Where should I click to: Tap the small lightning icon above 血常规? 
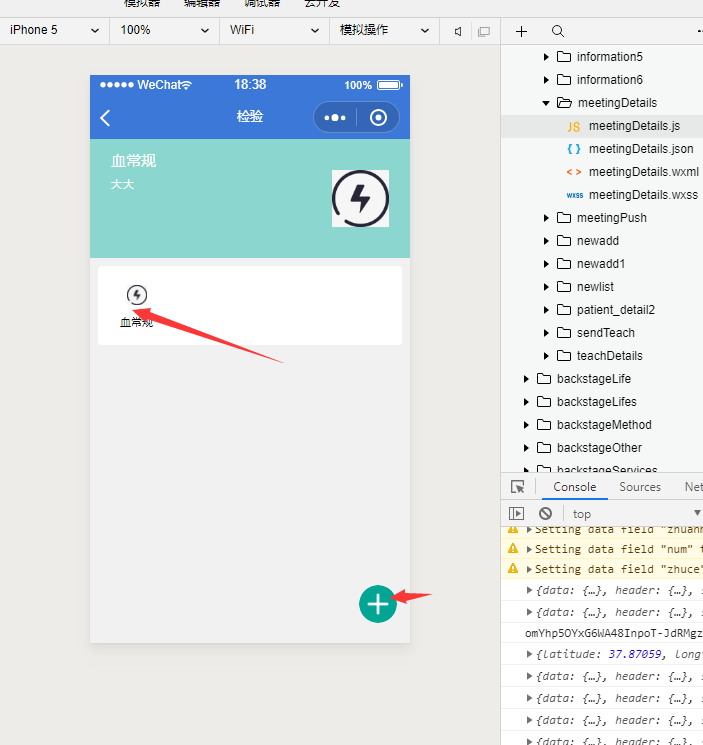point(137,295)
